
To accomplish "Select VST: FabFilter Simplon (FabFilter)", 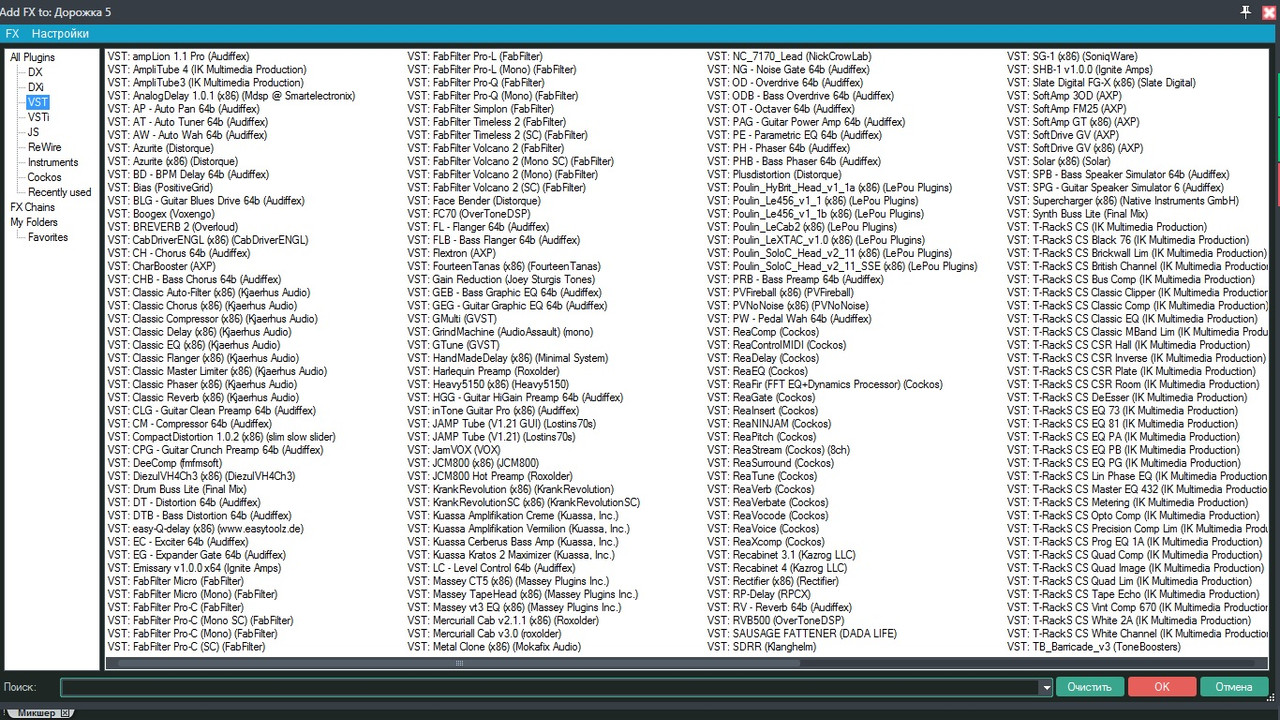I will click(x=481, y=109).
